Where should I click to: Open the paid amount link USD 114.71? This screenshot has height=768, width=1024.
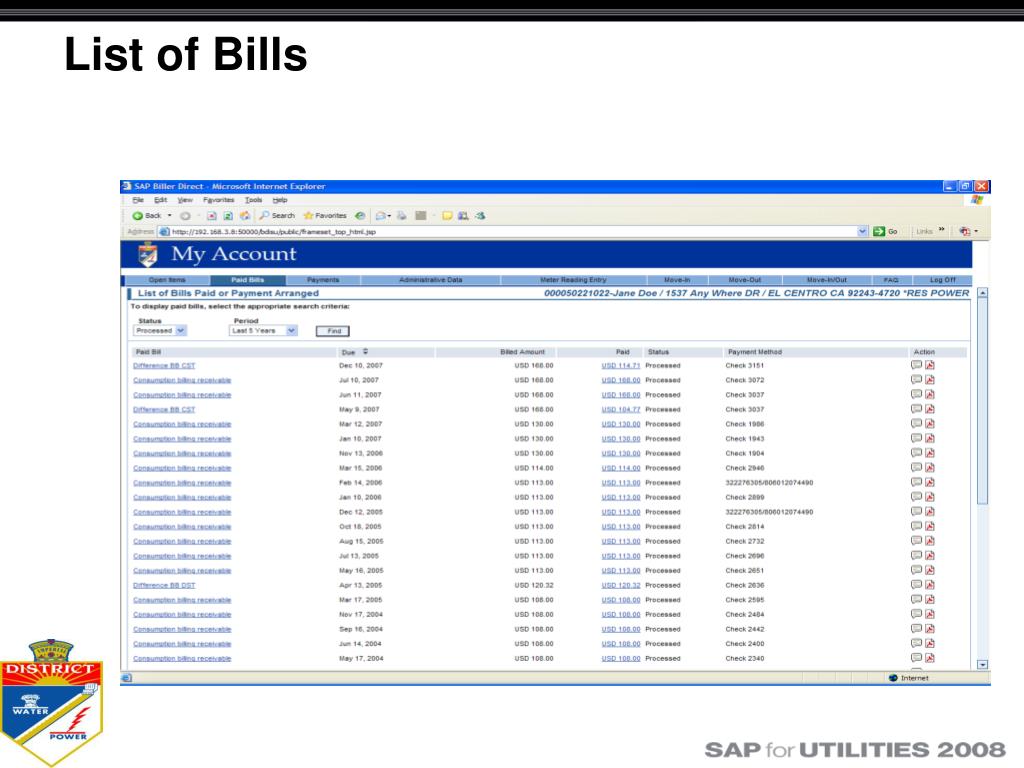coord(621,366)
